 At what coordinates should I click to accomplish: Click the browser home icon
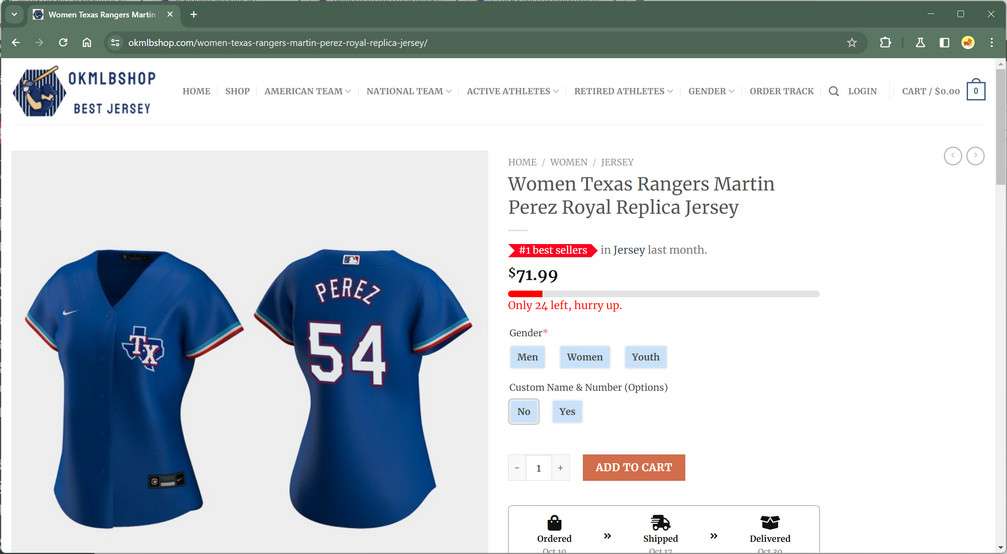point(87,43)
